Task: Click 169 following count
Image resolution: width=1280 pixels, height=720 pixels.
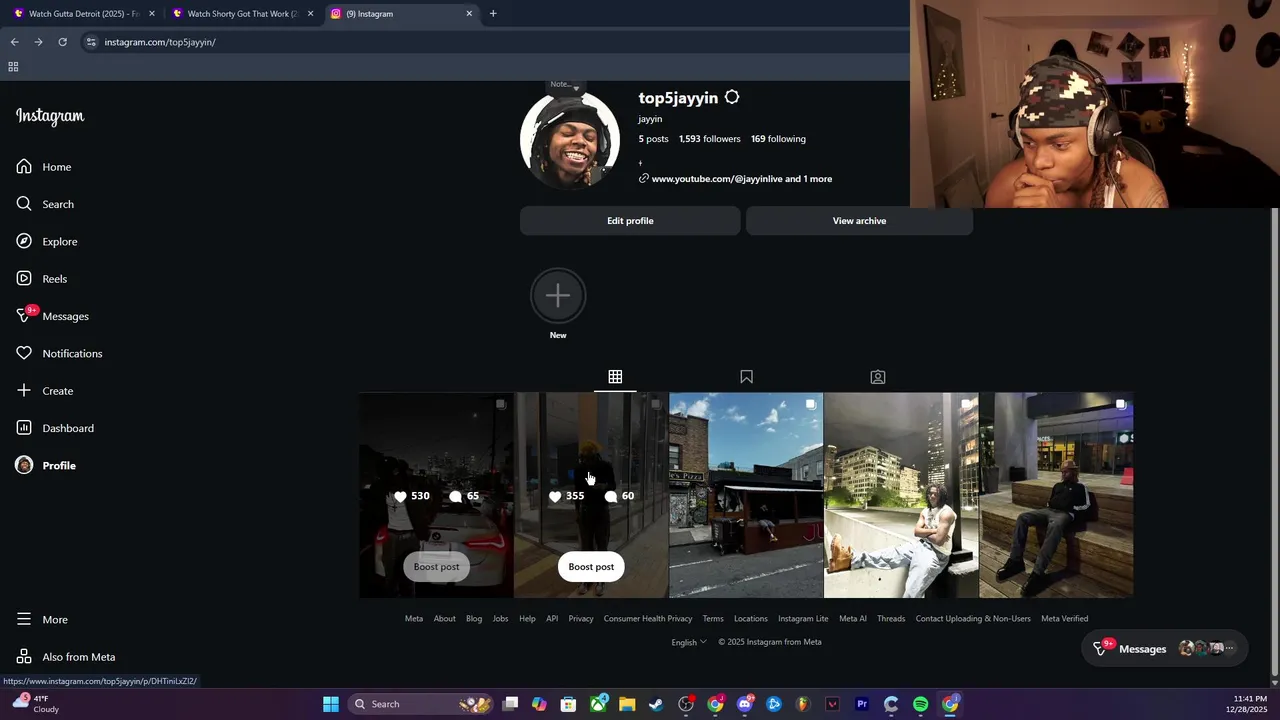Action: (778, 139)
